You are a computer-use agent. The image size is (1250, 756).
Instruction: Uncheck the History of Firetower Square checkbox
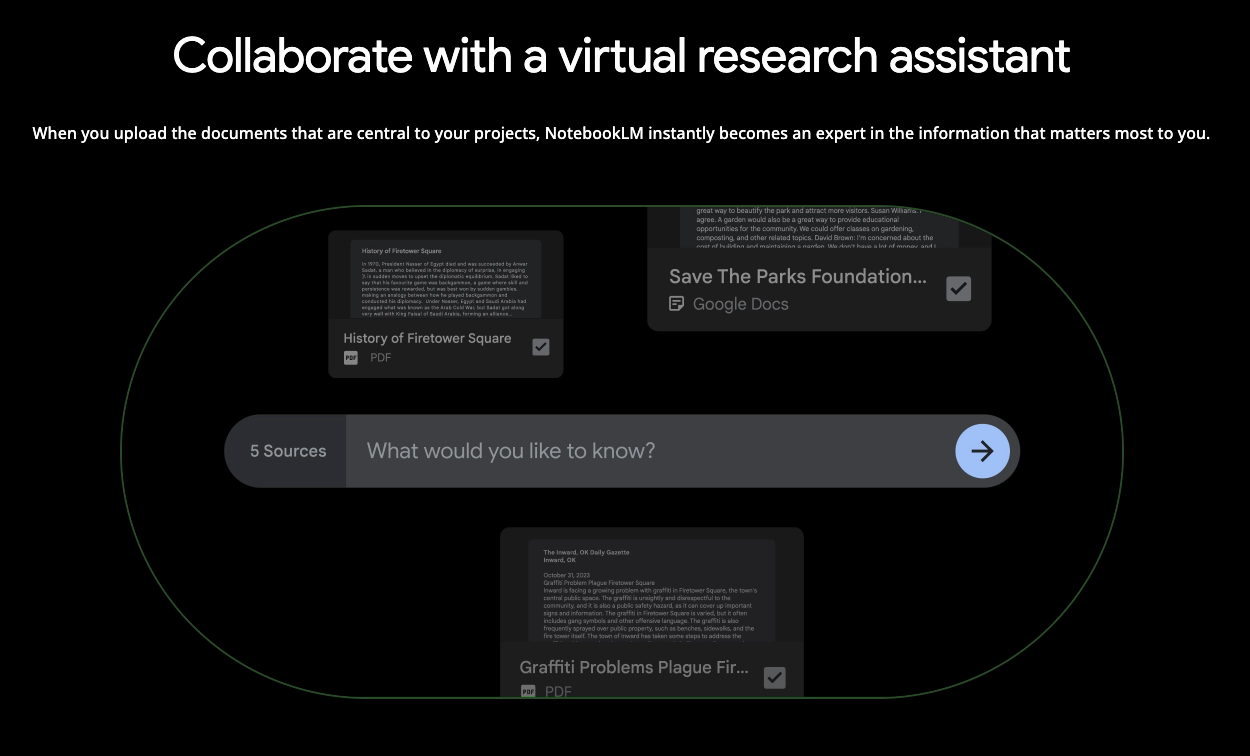[x=541, y=347]
